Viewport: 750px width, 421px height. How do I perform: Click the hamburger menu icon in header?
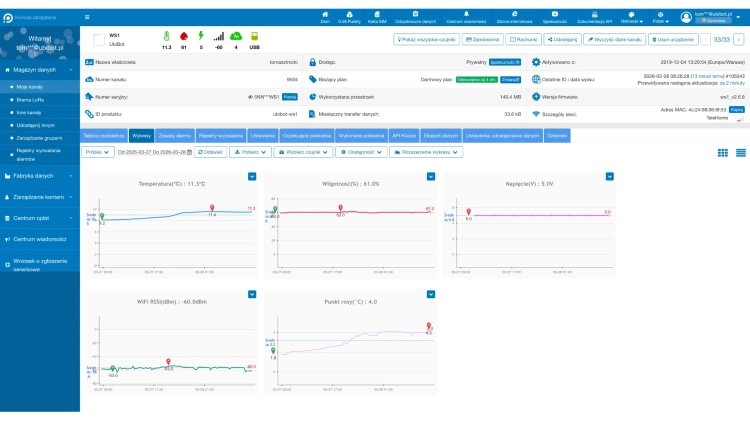point(87,17)
